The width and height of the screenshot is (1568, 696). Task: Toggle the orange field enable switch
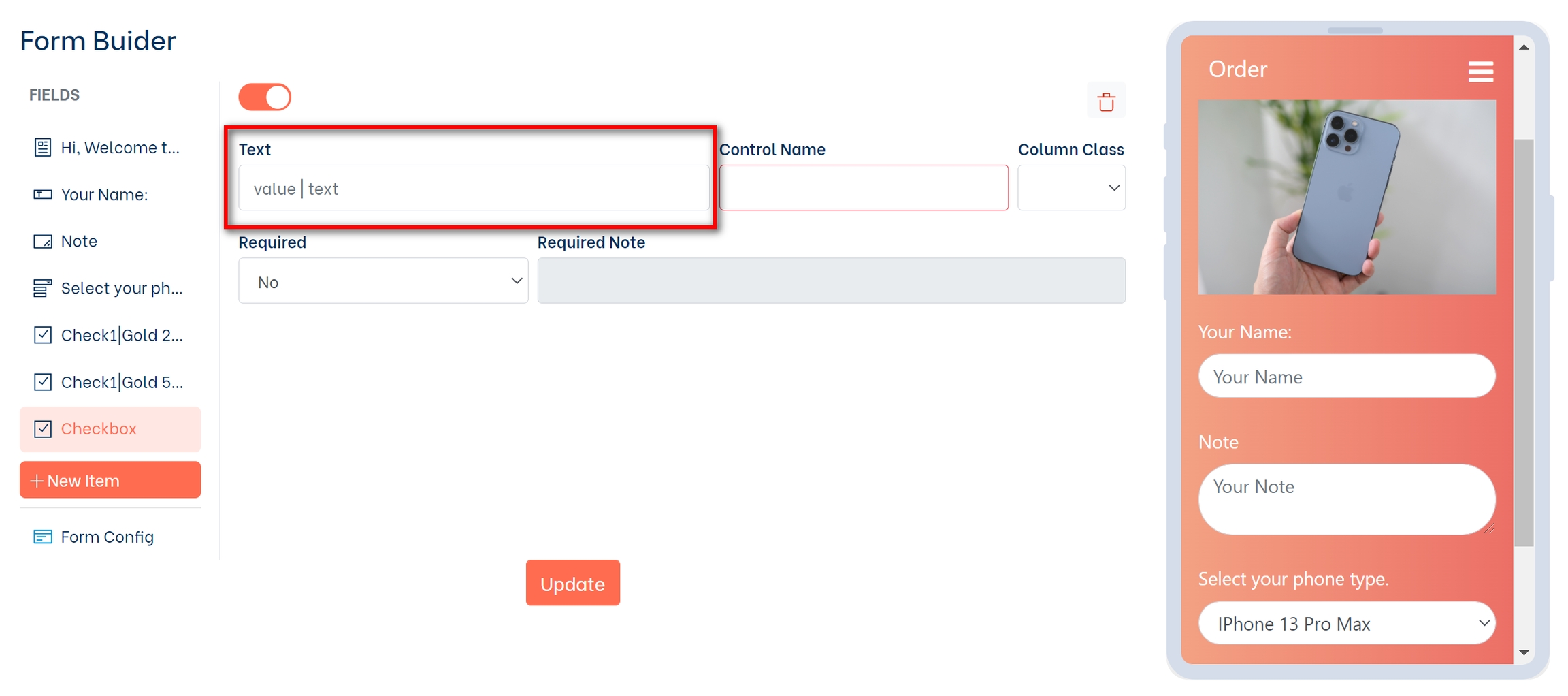[265, 97]
